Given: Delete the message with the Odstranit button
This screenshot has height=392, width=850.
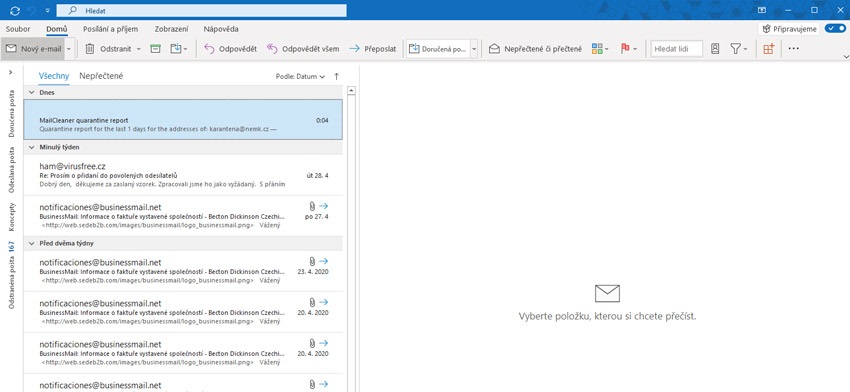Looking at the screenshot, I should click(108, 49).
